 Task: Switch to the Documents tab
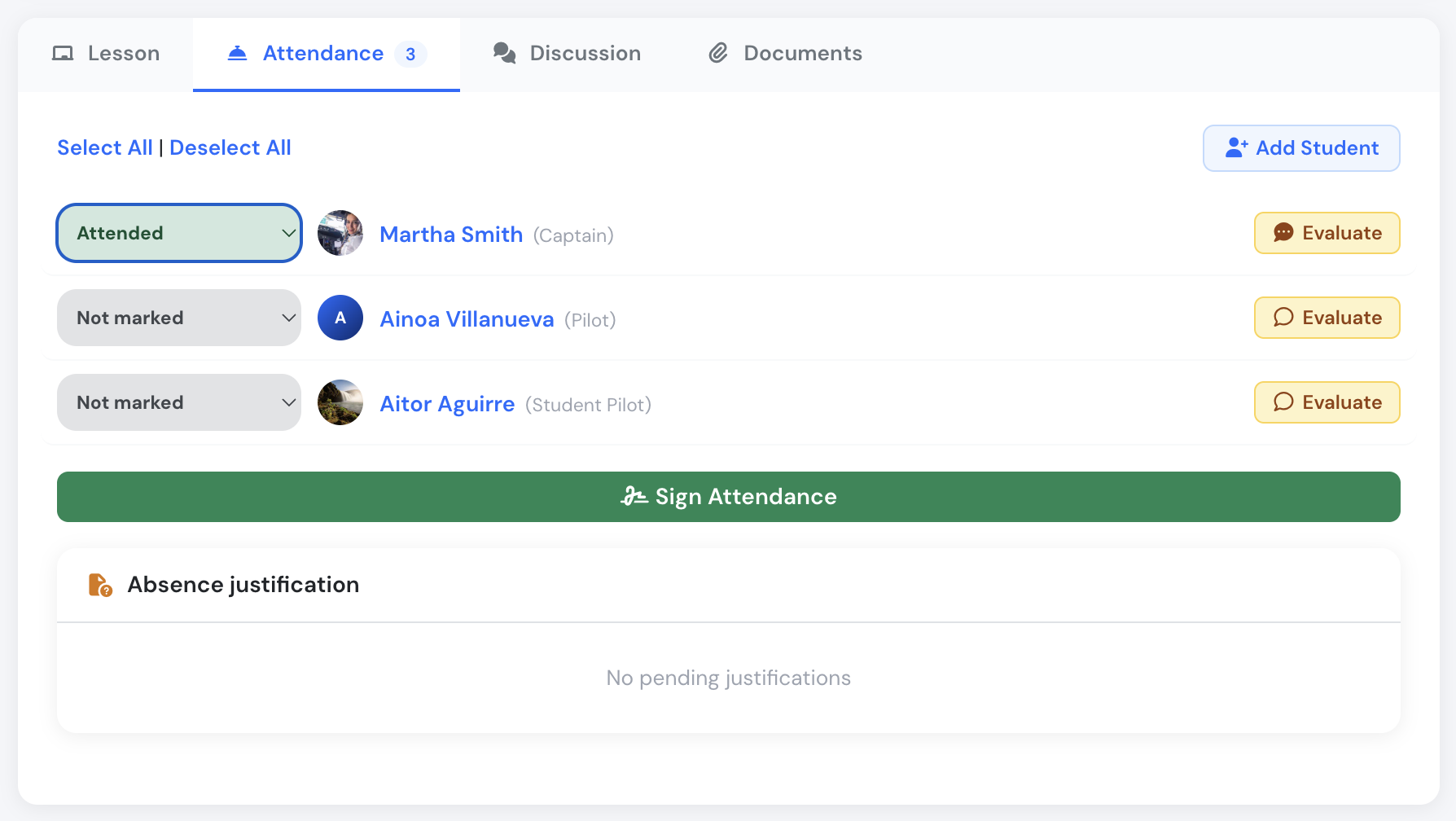click(785, 54)
